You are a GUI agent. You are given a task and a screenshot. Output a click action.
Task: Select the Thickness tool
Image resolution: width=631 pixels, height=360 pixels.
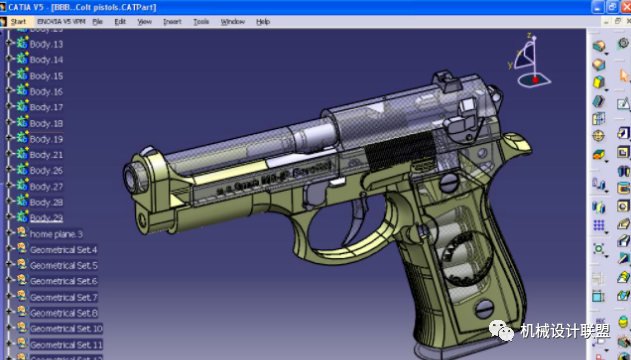599,119
